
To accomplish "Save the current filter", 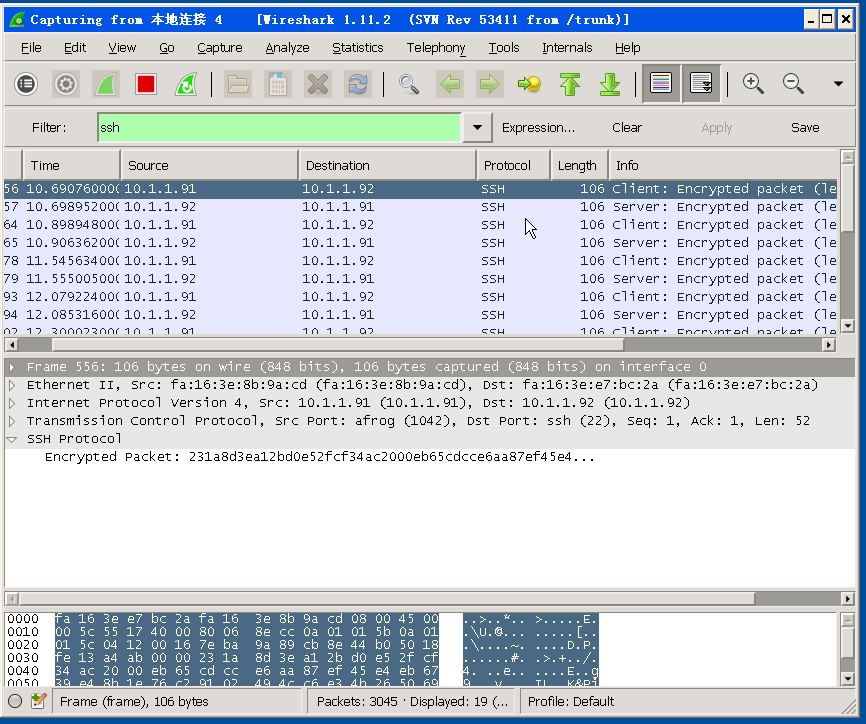I will (805, 128).
